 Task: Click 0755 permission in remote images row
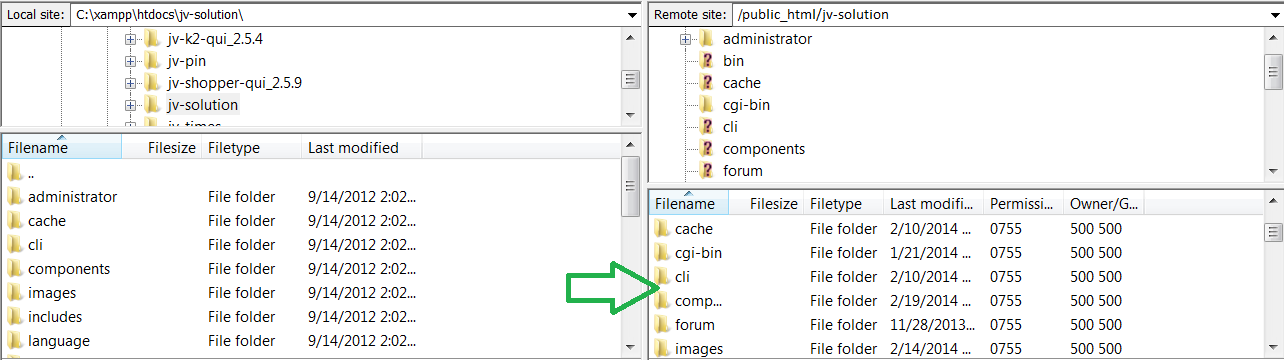[1006, 349]
